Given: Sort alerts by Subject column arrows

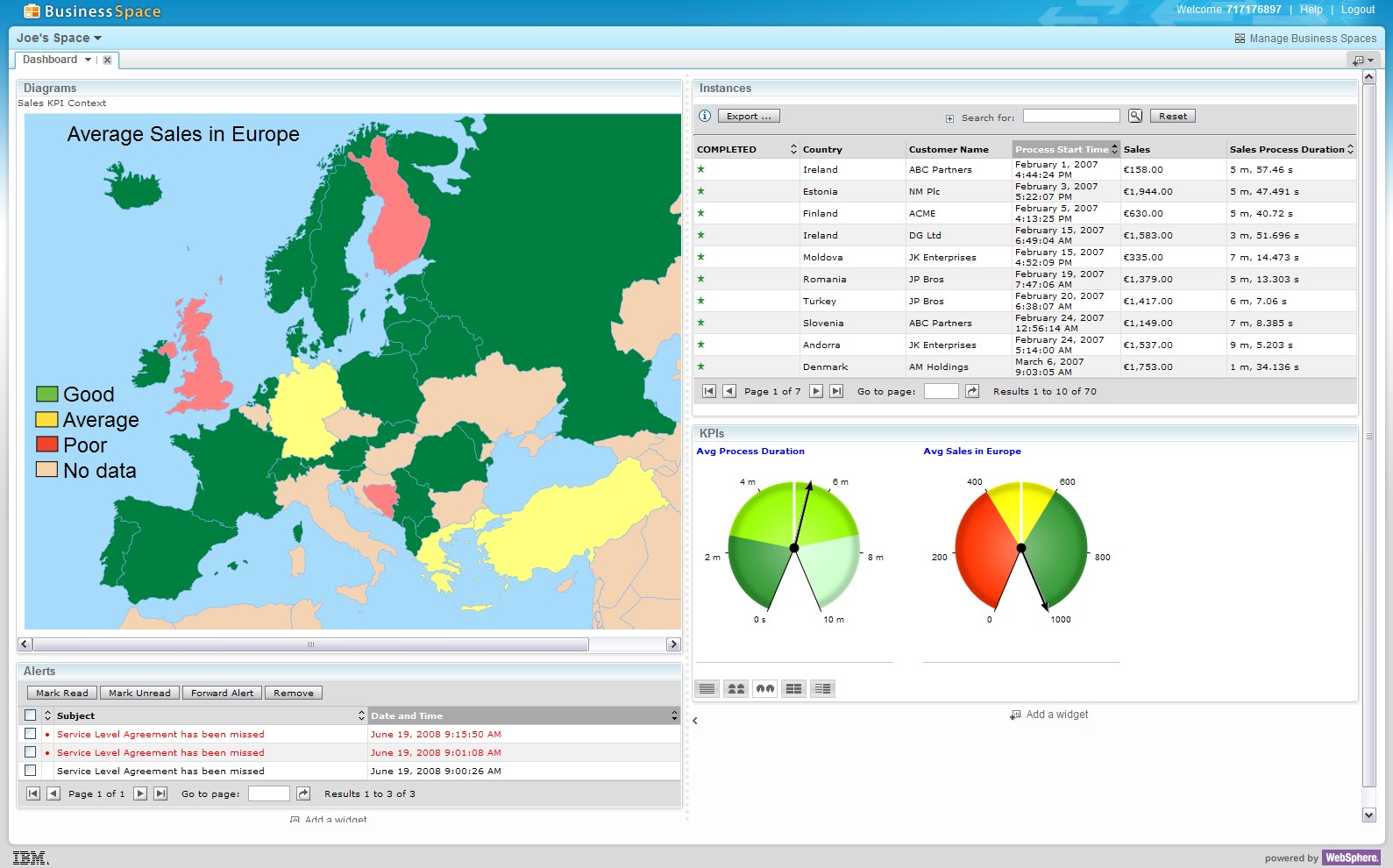Looking at the screenshot, I should coord(361,715).
